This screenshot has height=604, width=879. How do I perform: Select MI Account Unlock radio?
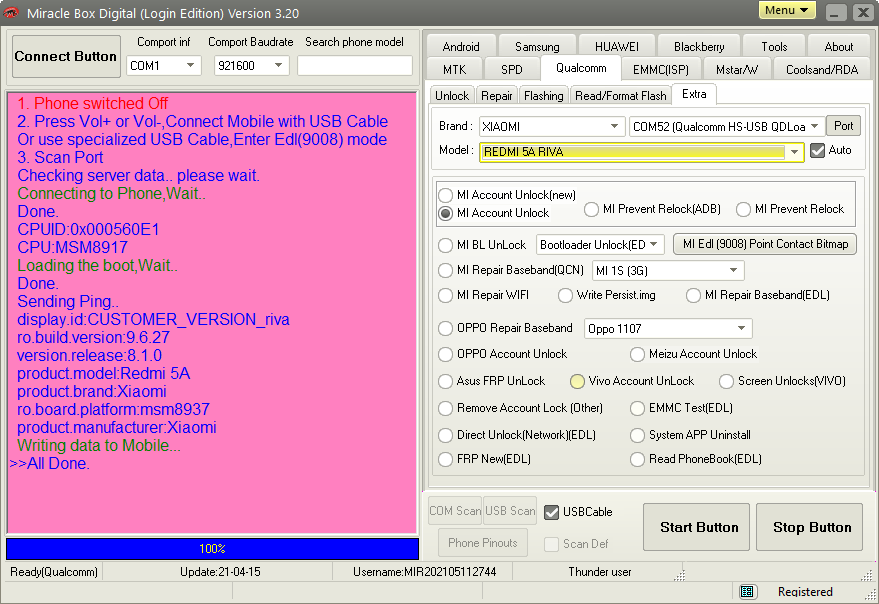click(x=446, y=213)
